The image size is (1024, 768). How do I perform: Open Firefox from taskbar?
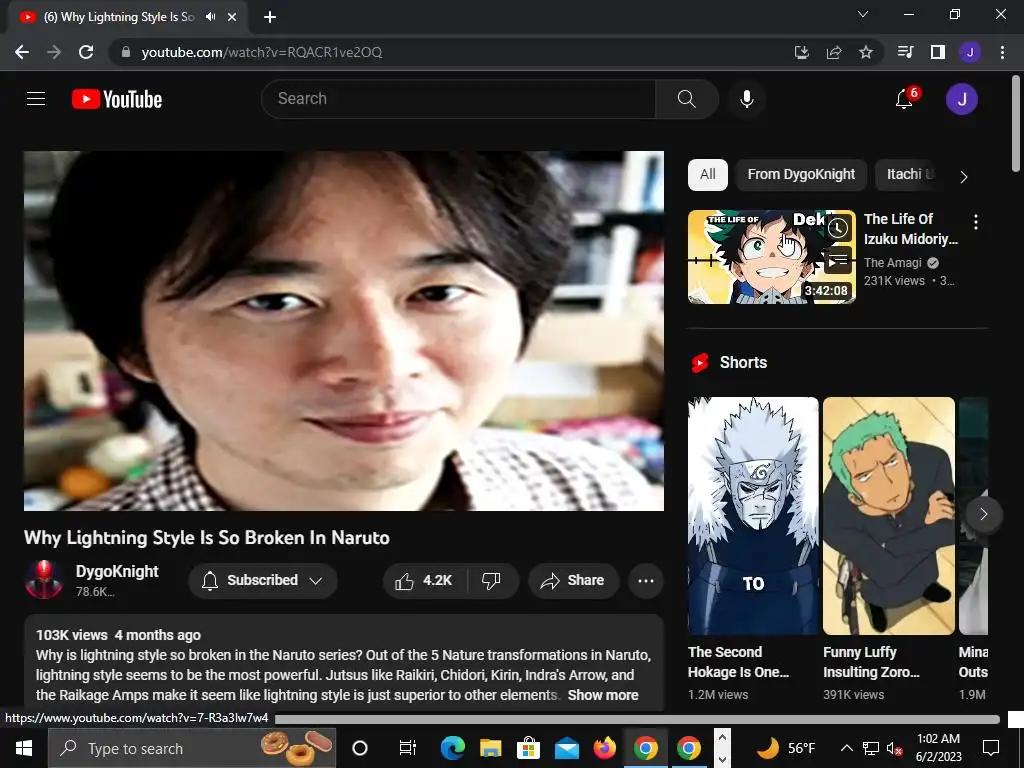click(x=605, y=748)
